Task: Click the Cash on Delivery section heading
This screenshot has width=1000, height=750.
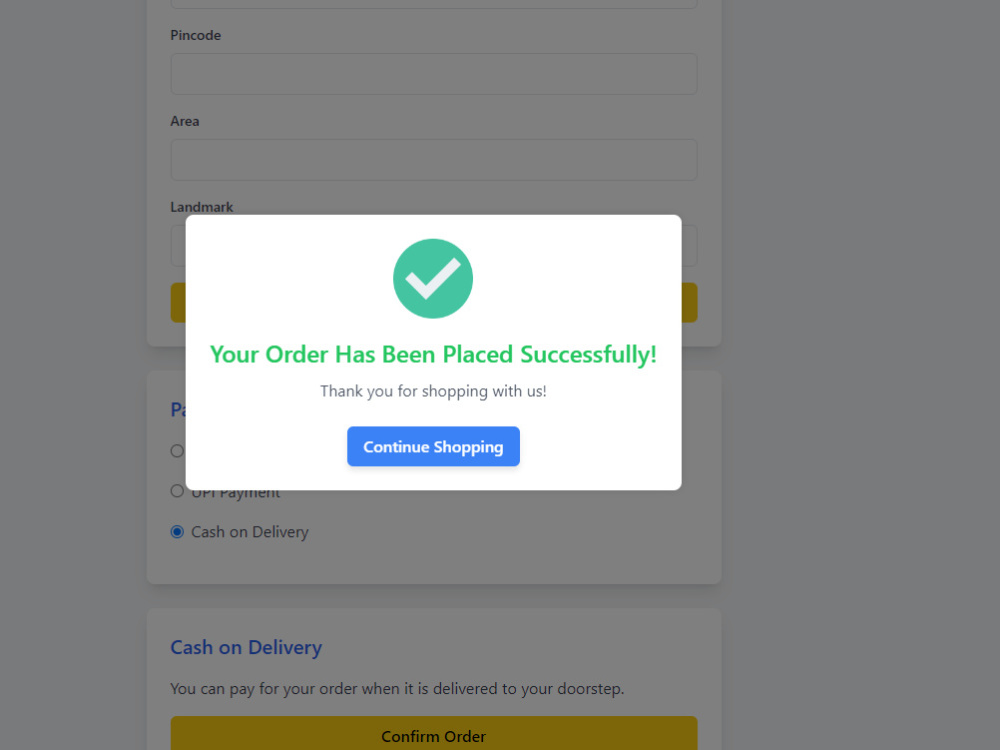Action: coord(246,647)
